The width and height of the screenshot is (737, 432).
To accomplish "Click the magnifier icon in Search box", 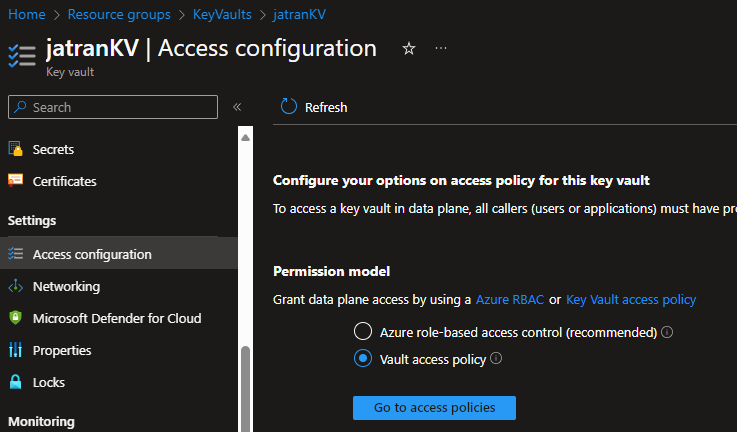I will [x=20, y=107].
